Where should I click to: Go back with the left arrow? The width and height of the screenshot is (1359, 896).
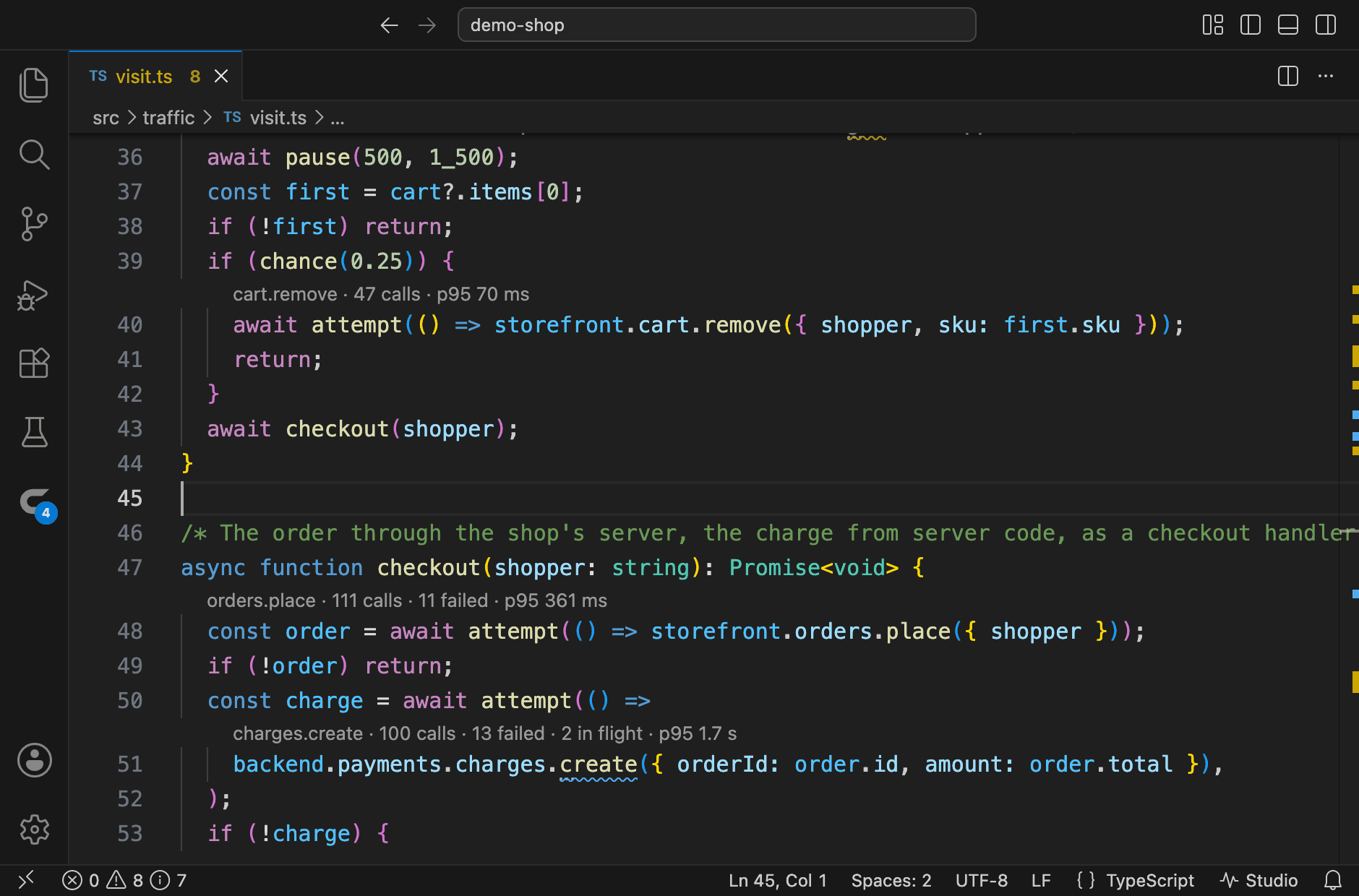389,25
